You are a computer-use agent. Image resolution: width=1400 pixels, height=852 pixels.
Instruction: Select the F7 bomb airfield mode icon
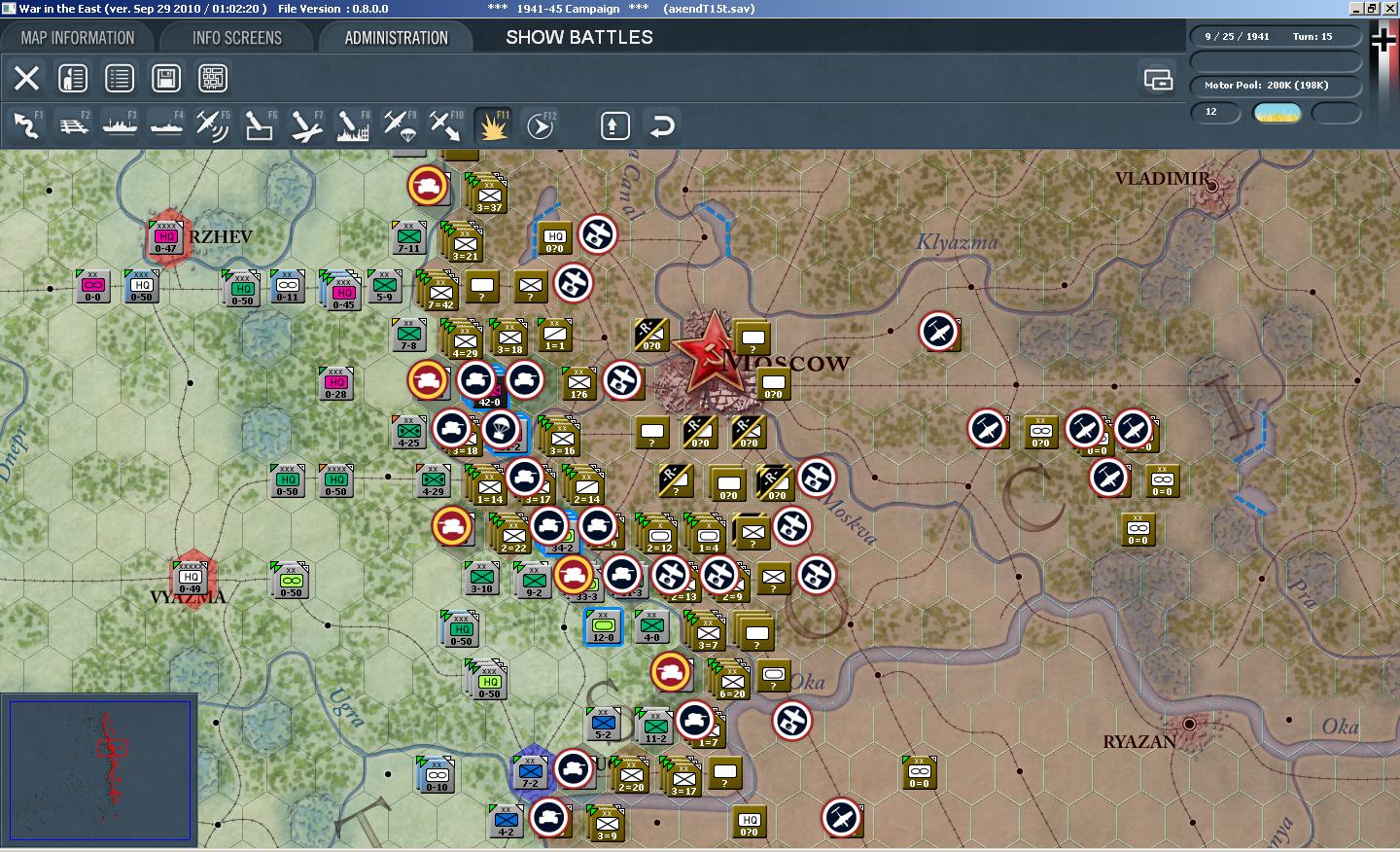(306, 125)
